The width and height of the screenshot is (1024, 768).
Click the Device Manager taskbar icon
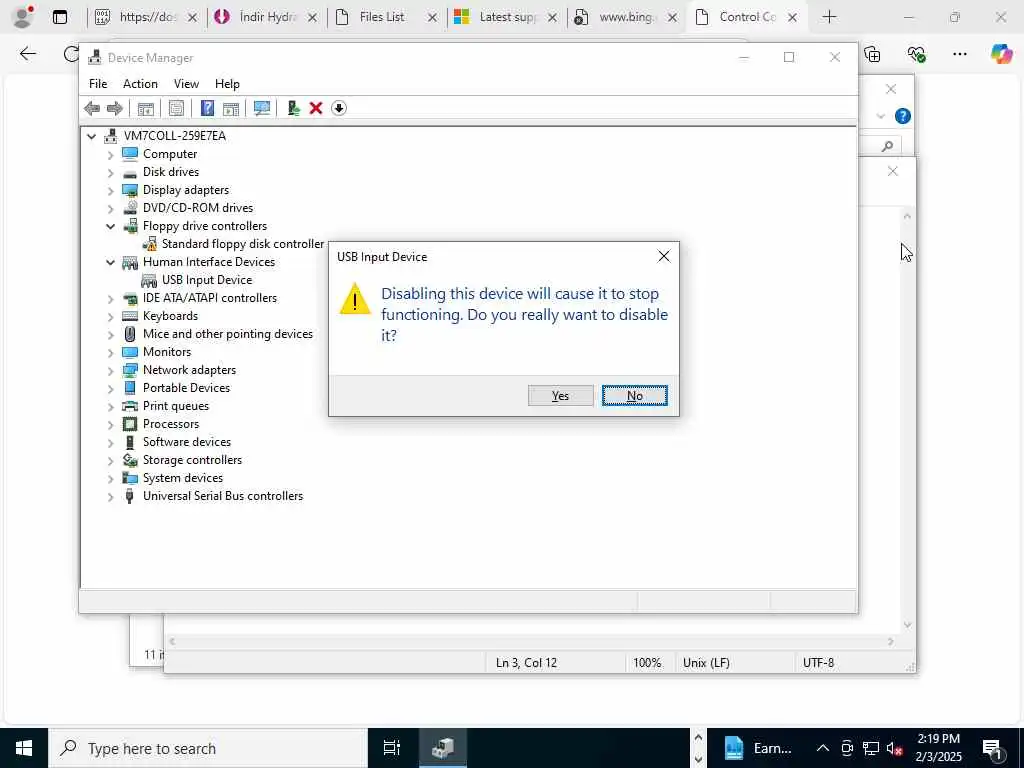pyautogui.click(x=442, y=748)
